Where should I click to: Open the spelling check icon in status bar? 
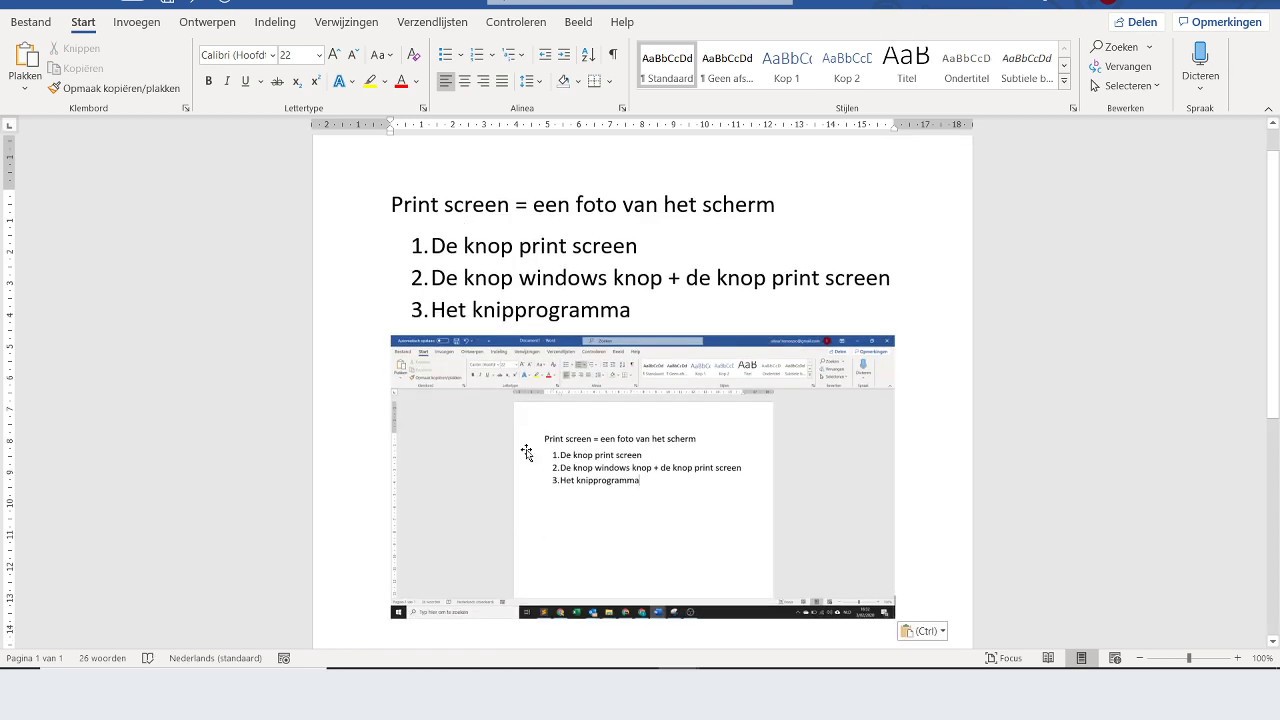148,658
